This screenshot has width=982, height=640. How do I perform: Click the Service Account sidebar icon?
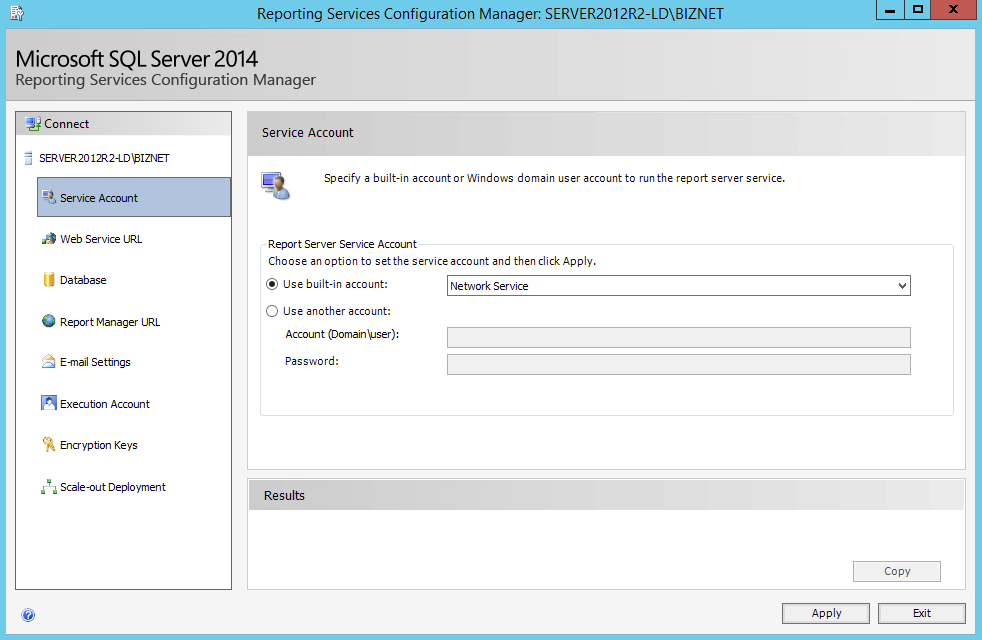pos(49,197)
